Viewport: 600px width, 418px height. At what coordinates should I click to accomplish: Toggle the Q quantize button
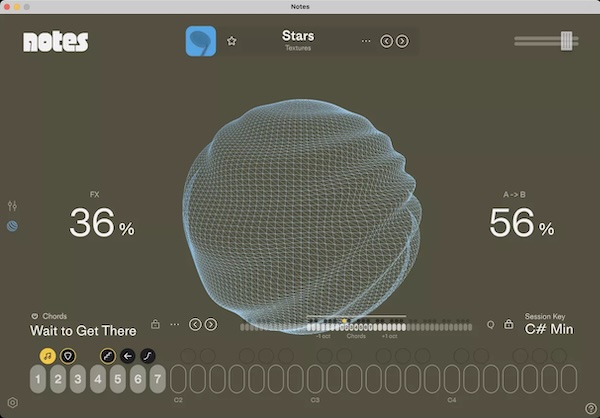coord(491,325)
